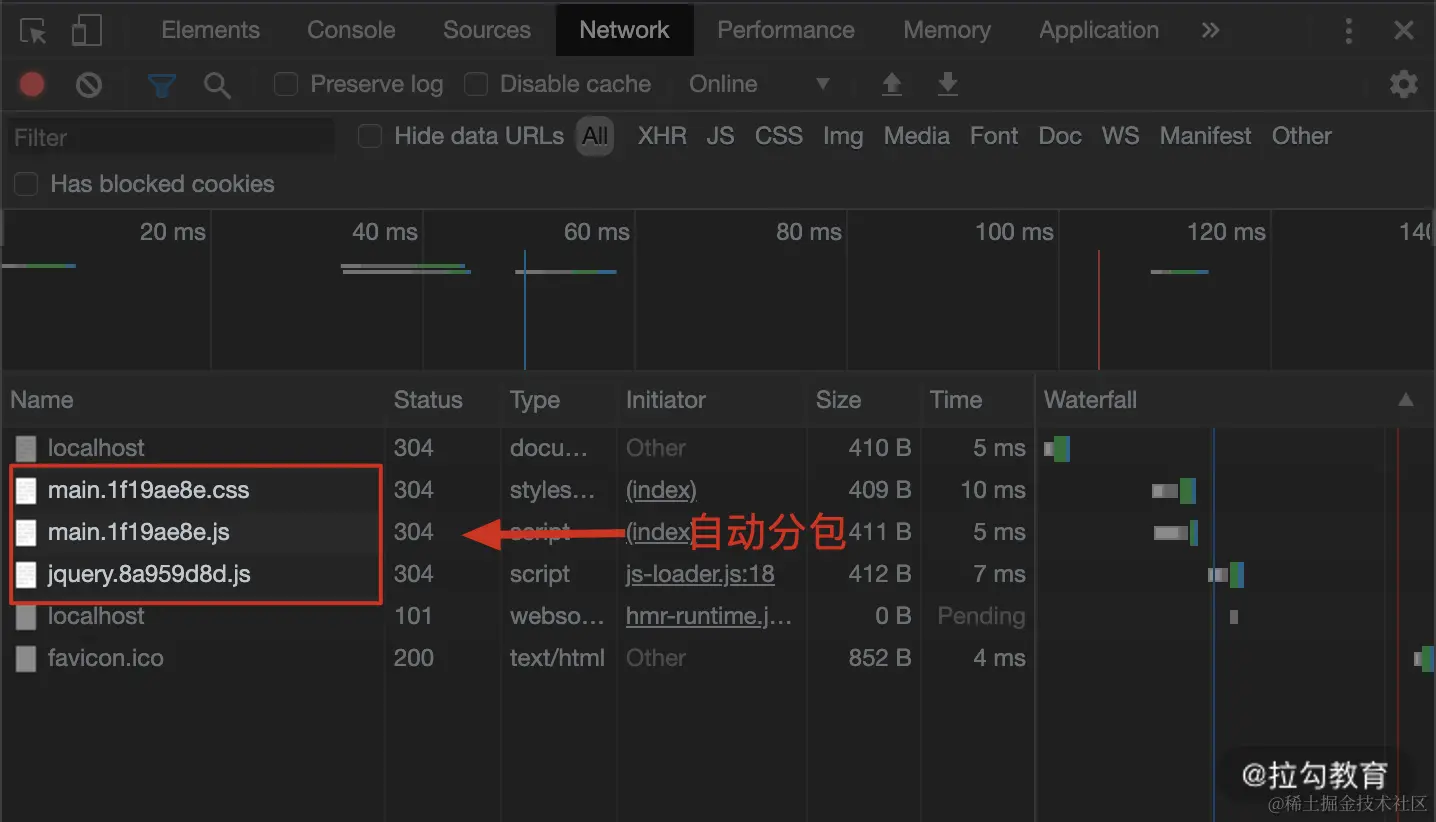Switch to the Elements tab
Image resolution: width=1436 pixels, height=822 pixels.
210,30
